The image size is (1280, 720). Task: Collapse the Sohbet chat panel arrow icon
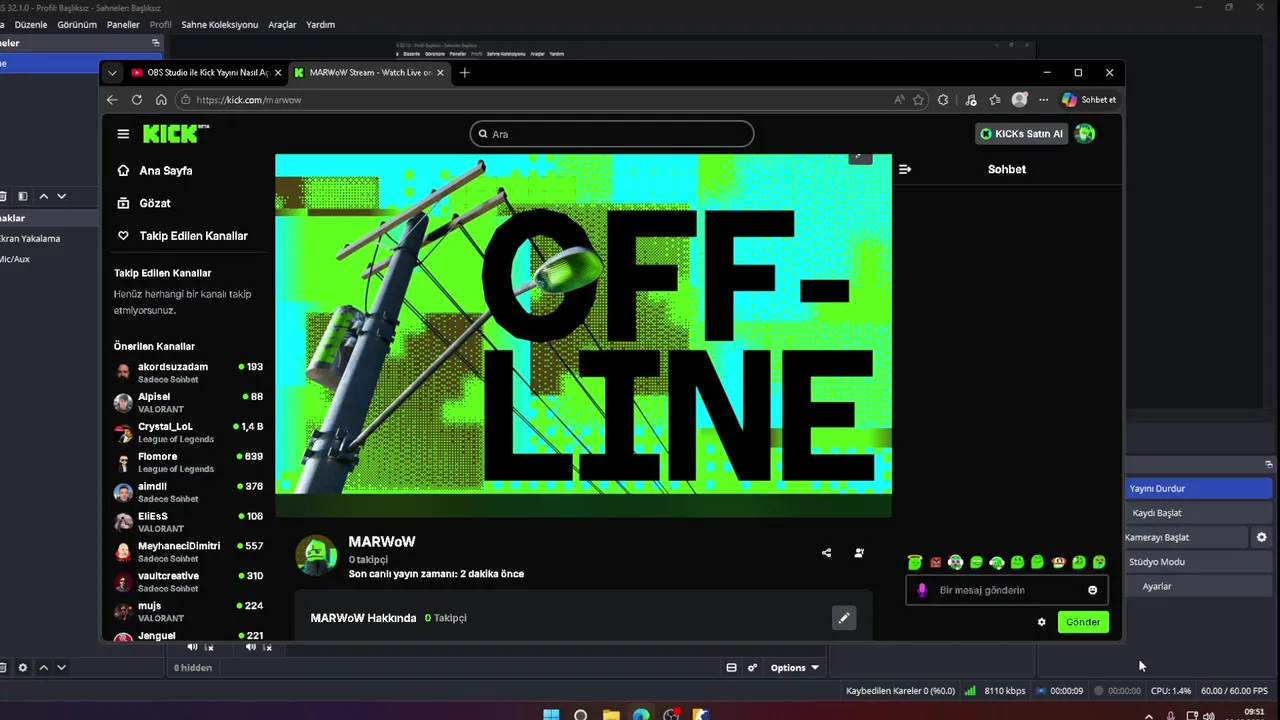[905, 169]
